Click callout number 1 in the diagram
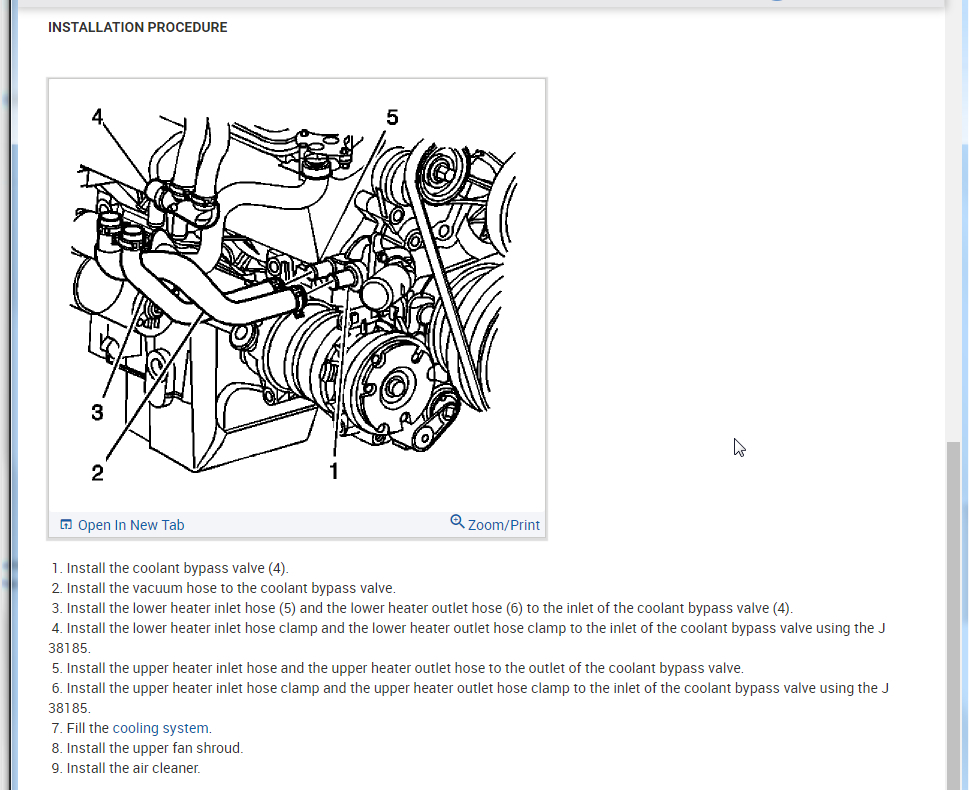Image resolution: width=969 pixels, height=790 pixels. (x=334, y=472)
